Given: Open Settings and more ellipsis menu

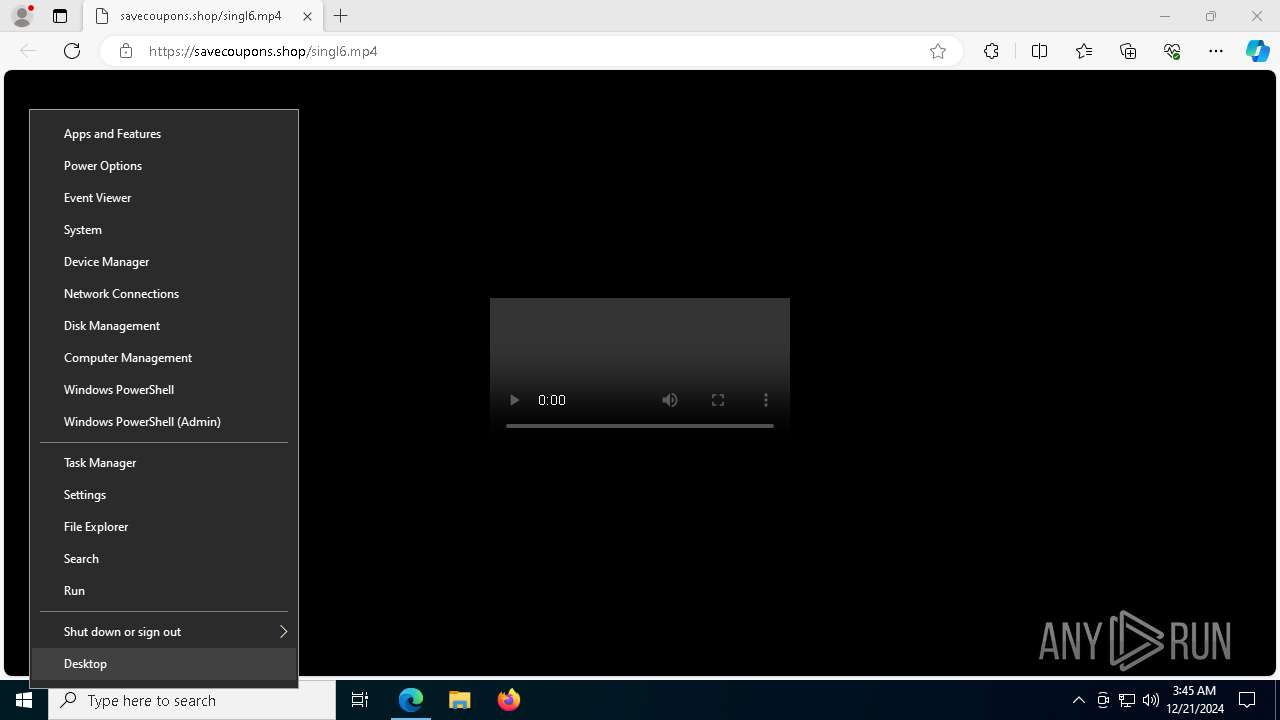Looking at the screenshot, I should (x=1216, y=51).
